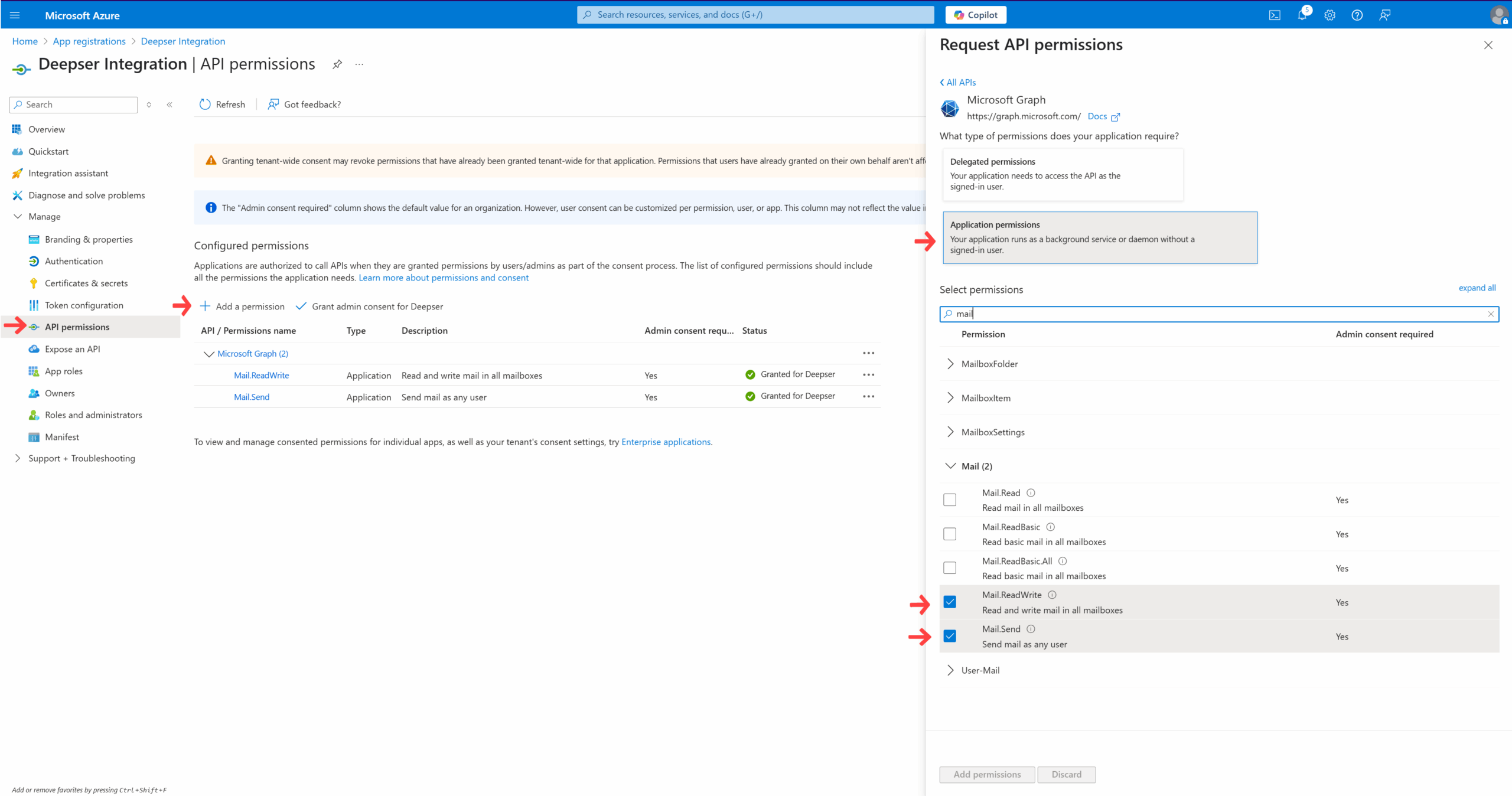Open the Azure portal hamburger menu

coord(15,15)
